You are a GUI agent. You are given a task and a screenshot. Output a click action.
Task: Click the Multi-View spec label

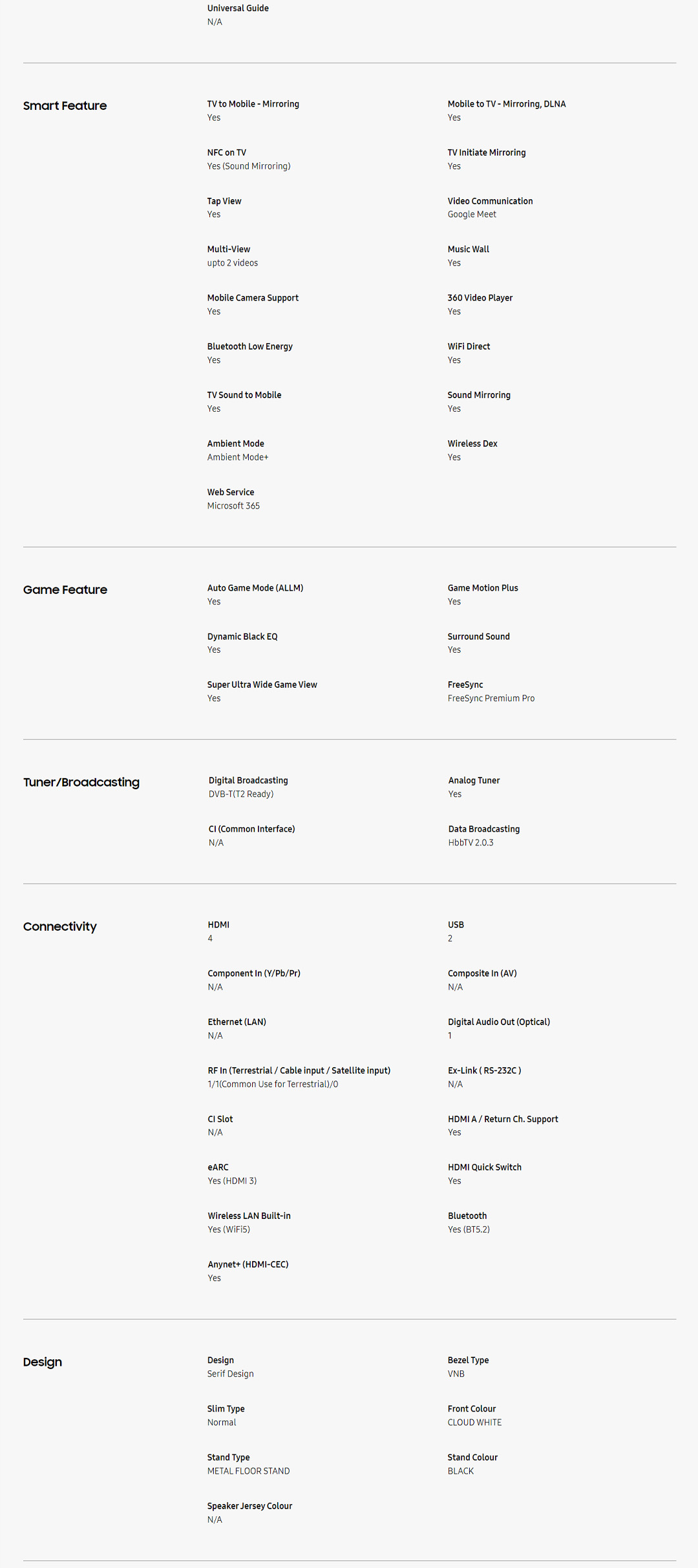[x=228, y=249]
